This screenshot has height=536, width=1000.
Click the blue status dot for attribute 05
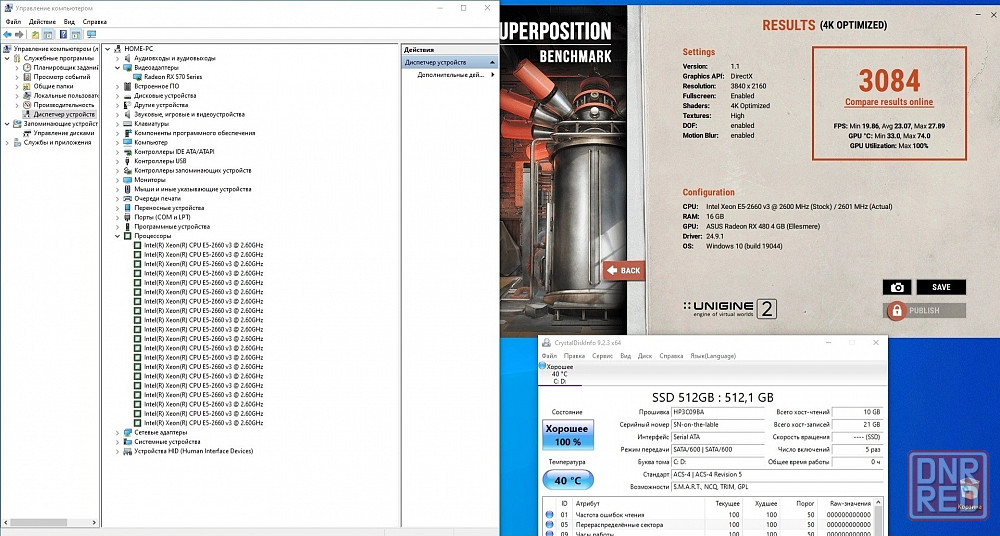click(549, 525)
